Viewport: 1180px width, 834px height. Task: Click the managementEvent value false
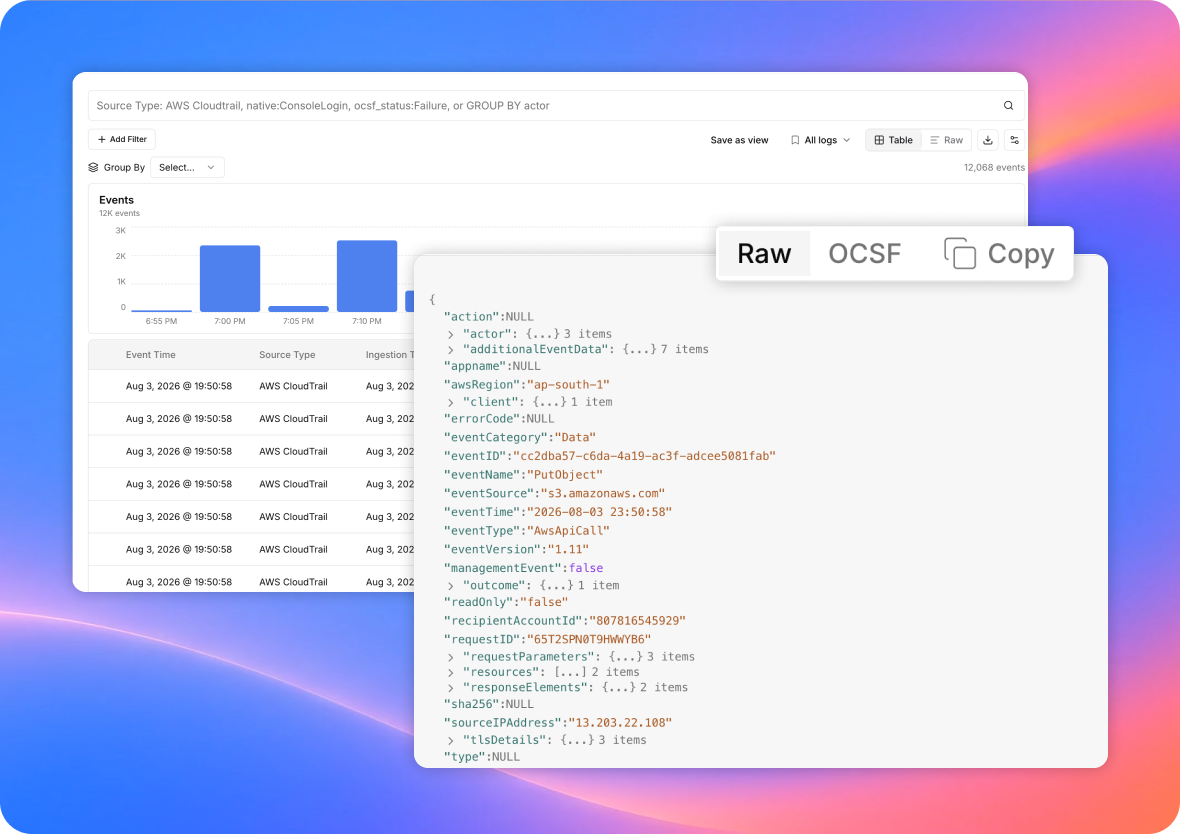(x=585, y=568)
